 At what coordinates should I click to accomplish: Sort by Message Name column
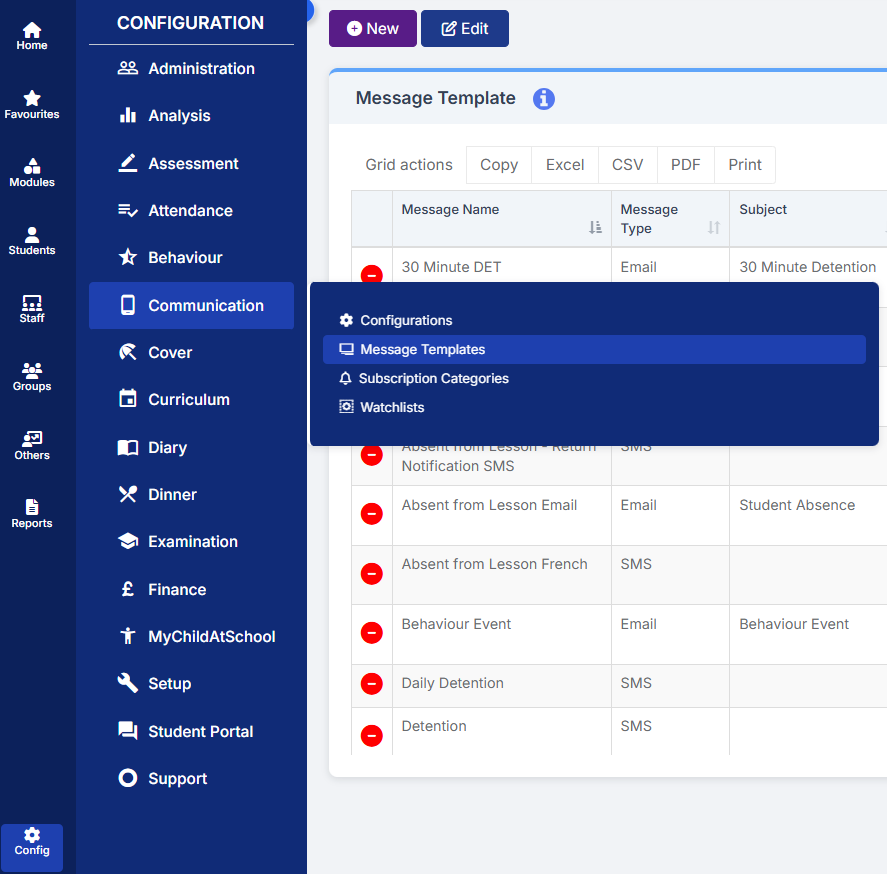(x=595, y=228)
